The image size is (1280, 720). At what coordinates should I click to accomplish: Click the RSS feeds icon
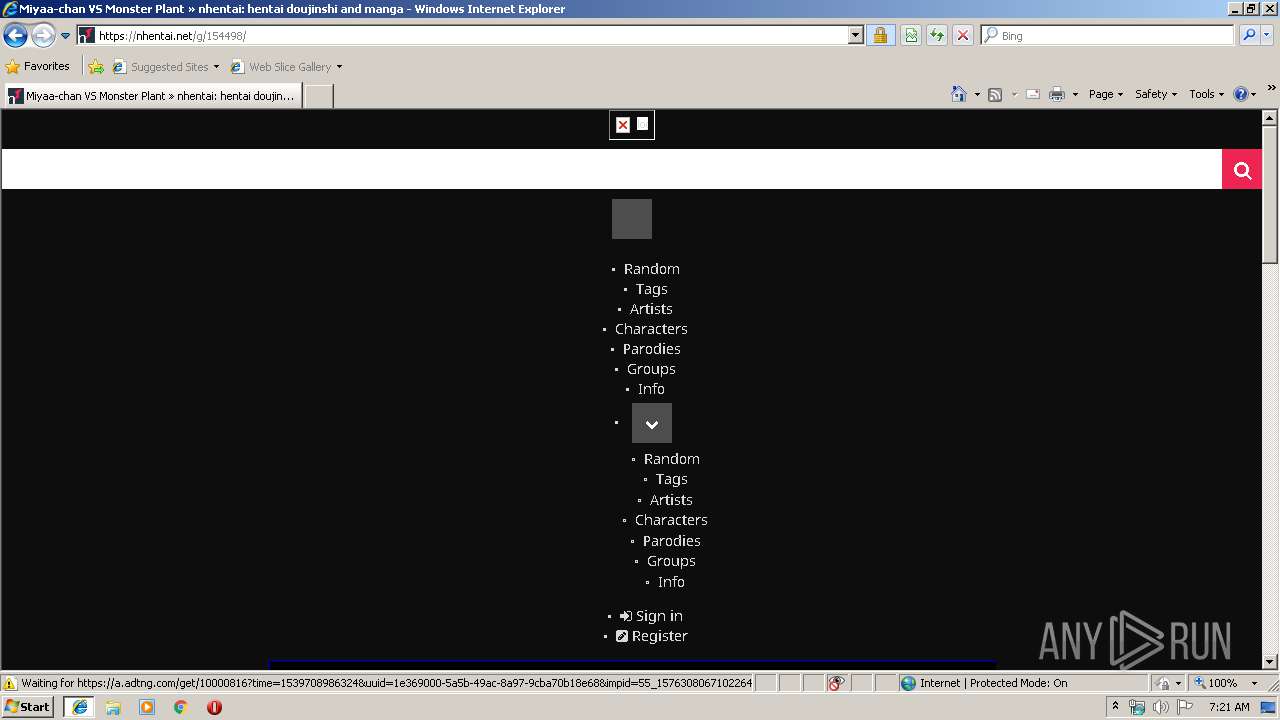coord(995,94)
